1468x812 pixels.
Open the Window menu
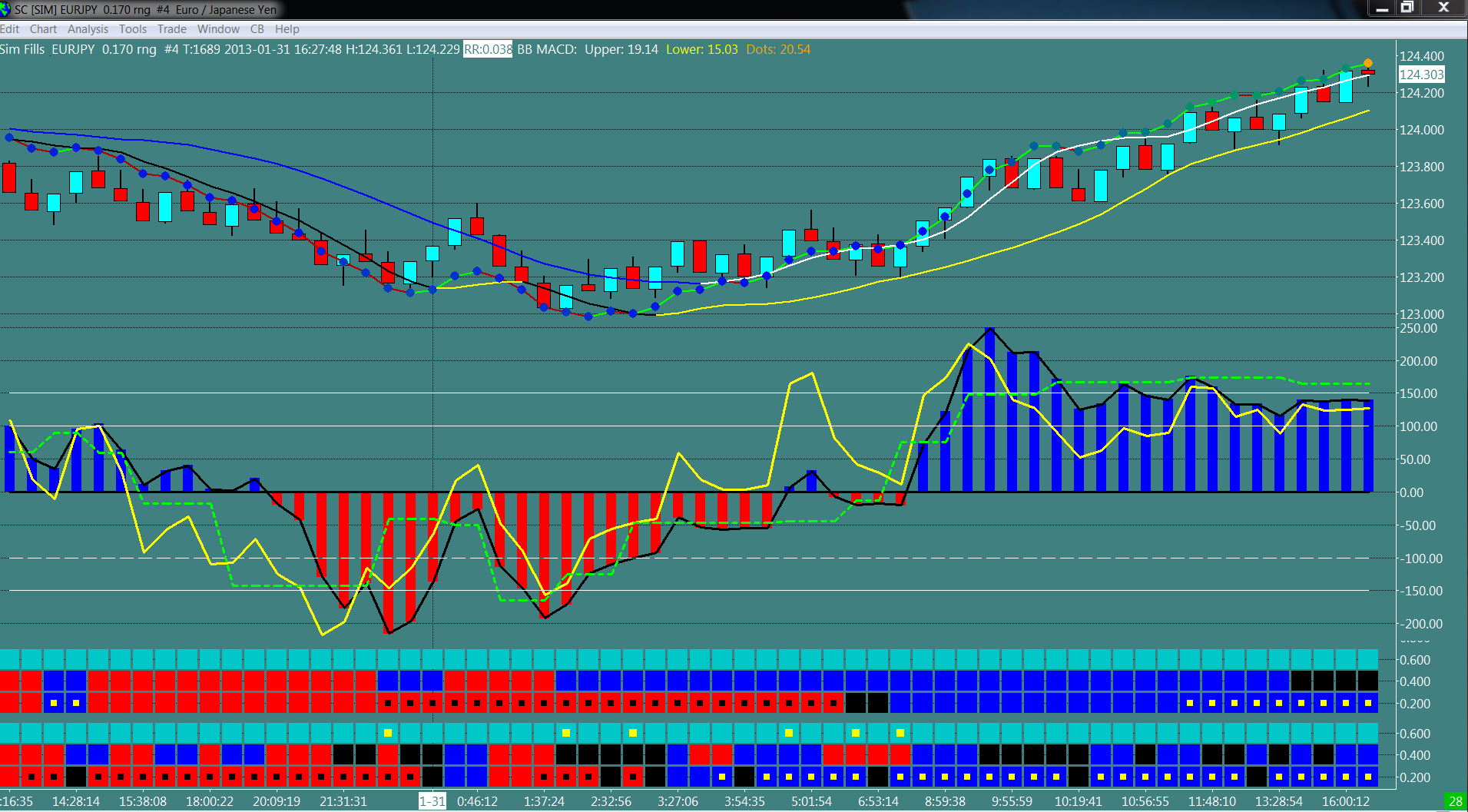click(x=218, y=29)
